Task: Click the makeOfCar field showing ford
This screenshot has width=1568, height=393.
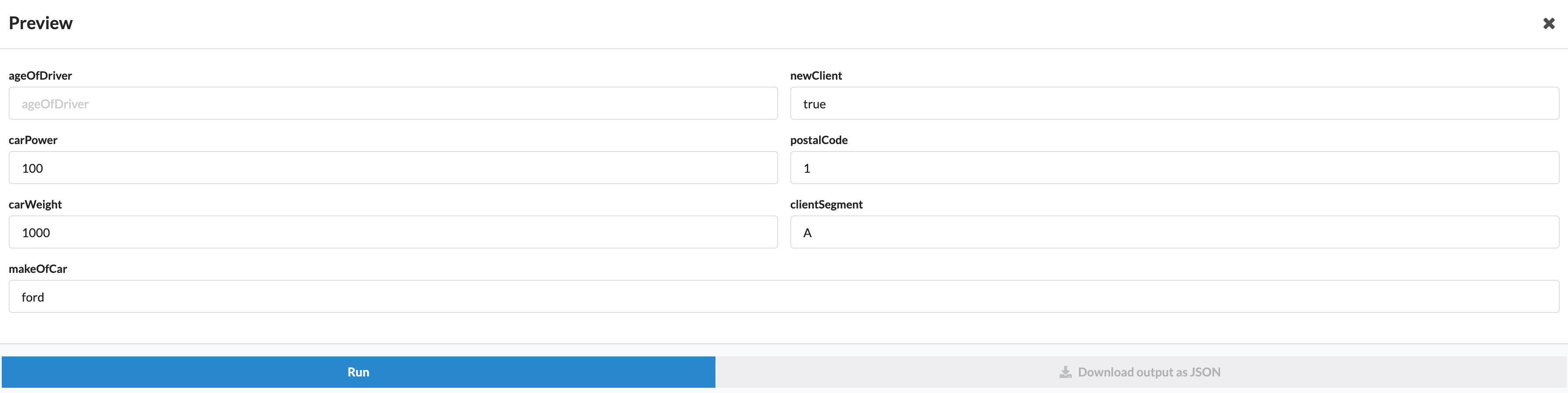Action: pos(784,297)
